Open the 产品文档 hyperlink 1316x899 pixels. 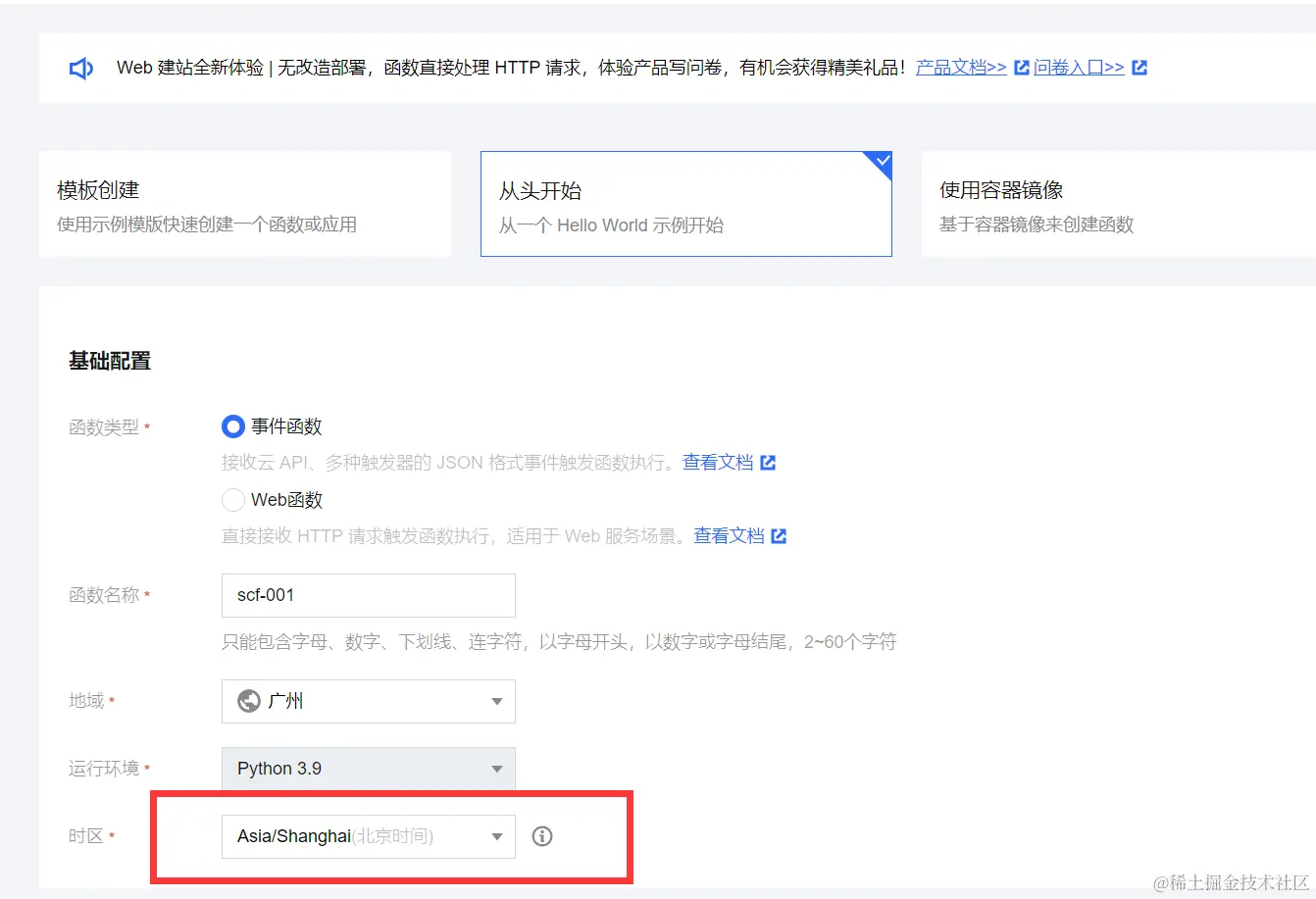click(960, 67)
